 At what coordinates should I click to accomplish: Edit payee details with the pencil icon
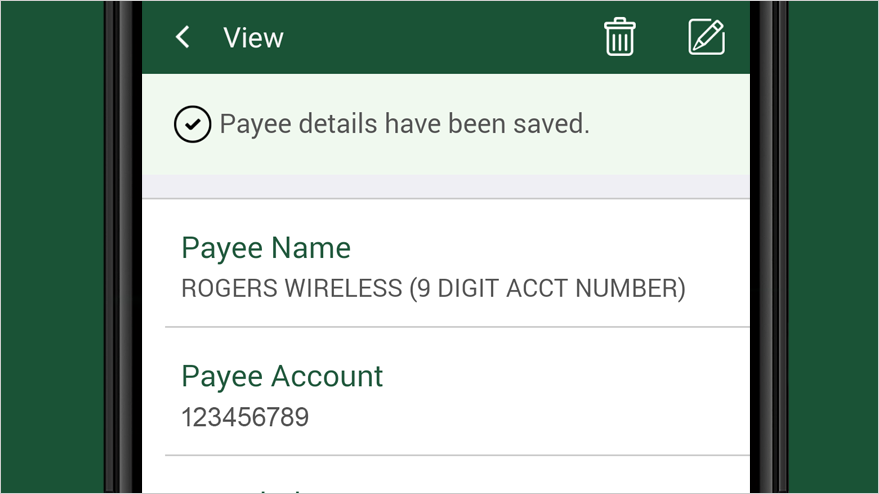pyautogui.click(x=706, y=37)
